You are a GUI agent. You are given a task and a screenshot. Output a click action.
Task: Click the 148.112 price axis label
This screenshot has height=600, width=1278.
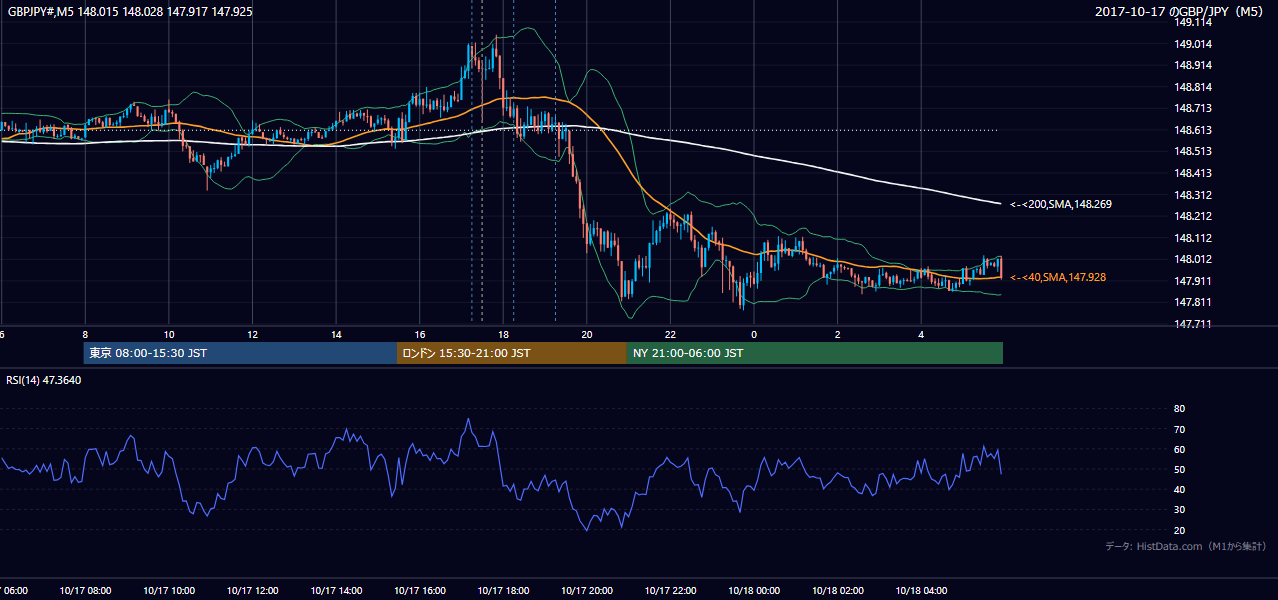coord(1193,238)
